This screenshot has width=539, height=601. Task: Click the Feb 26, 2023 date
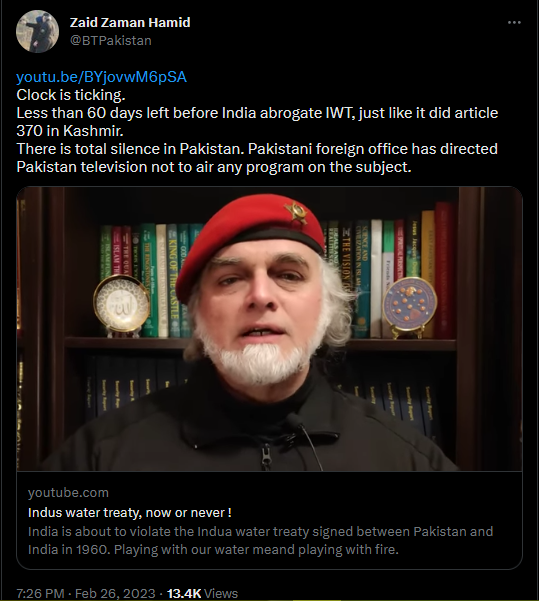pyautogui.click(x=115, y=593)
